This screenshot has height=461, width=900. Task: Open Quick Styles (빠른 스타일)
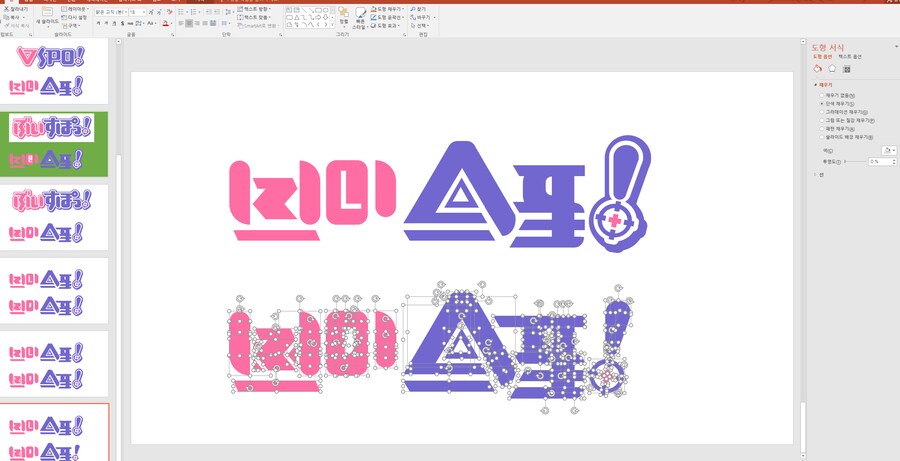click(x=360, y=18)
